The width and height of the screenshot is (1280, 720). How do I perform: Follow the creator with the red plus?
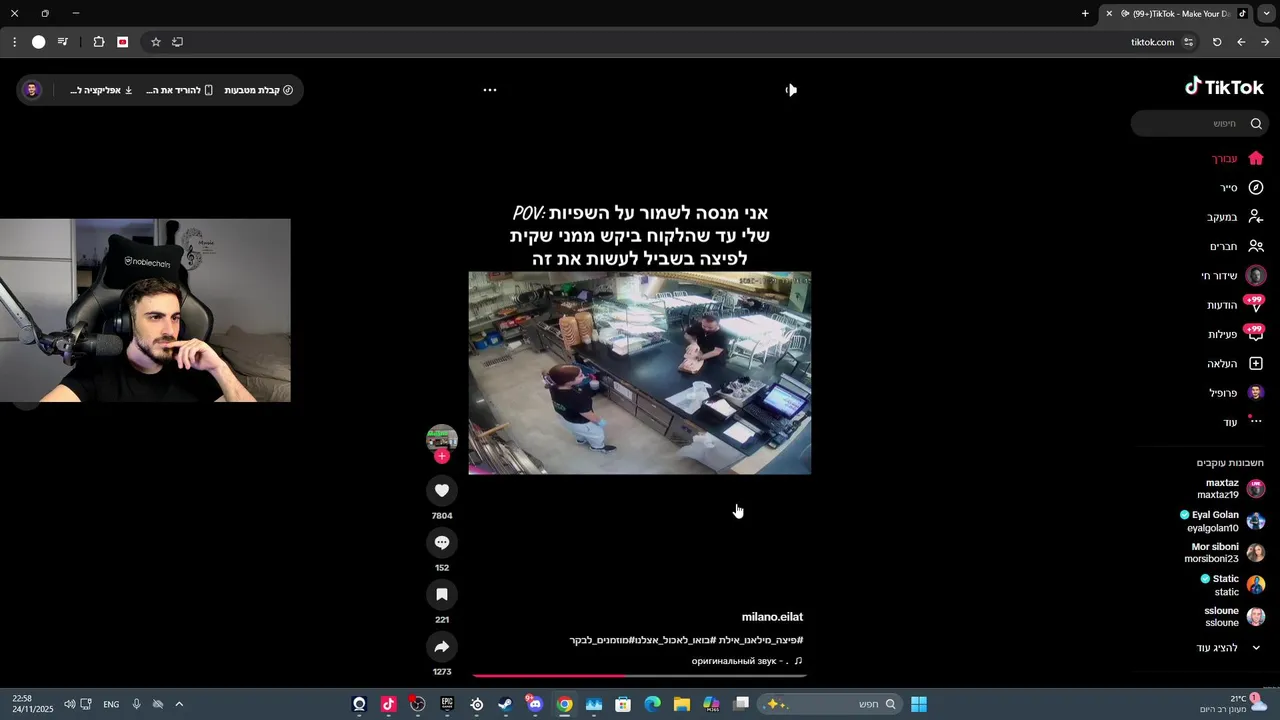pos(442,456)
